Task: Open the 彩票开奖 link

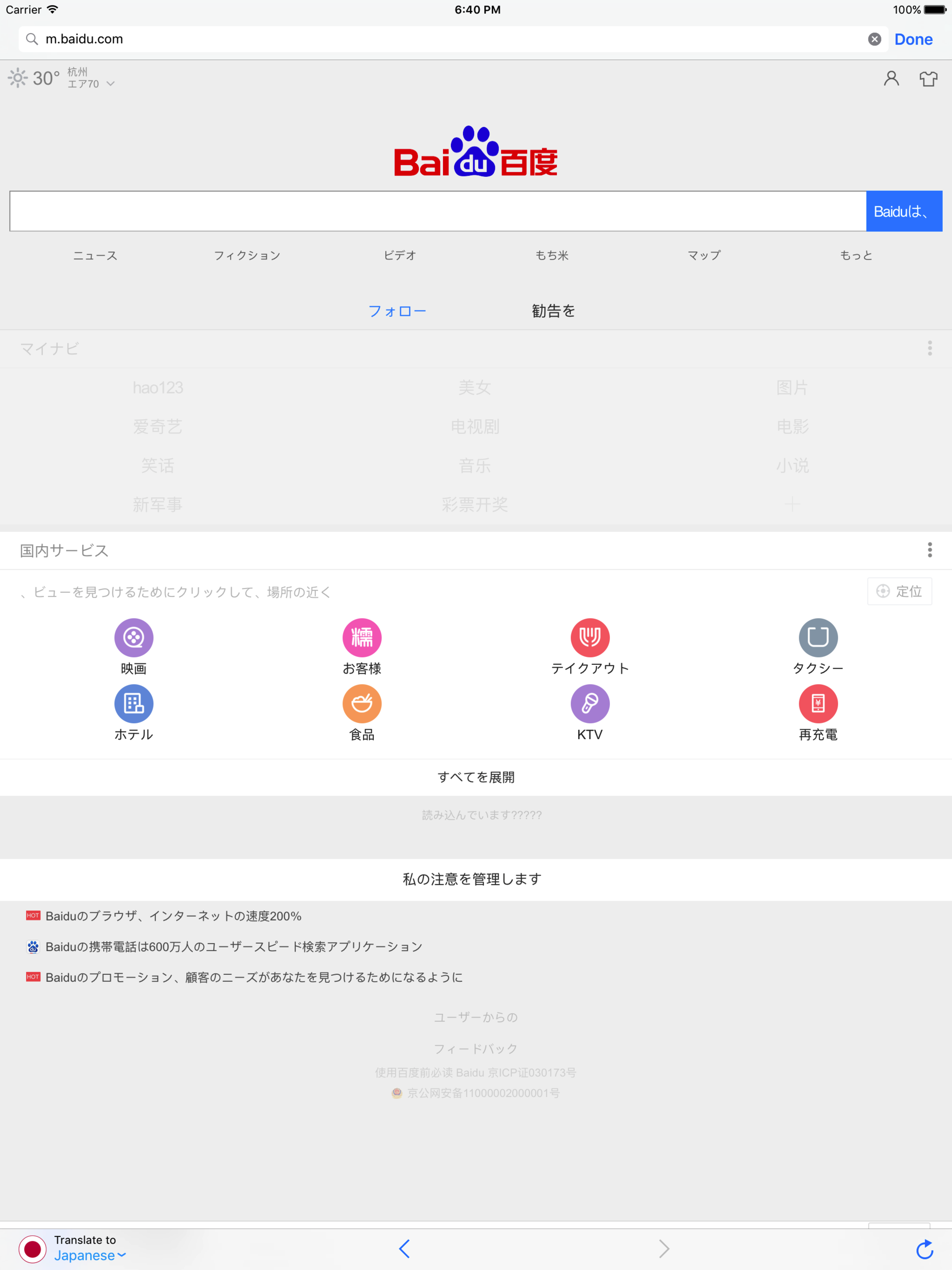Action: [475, 505]
